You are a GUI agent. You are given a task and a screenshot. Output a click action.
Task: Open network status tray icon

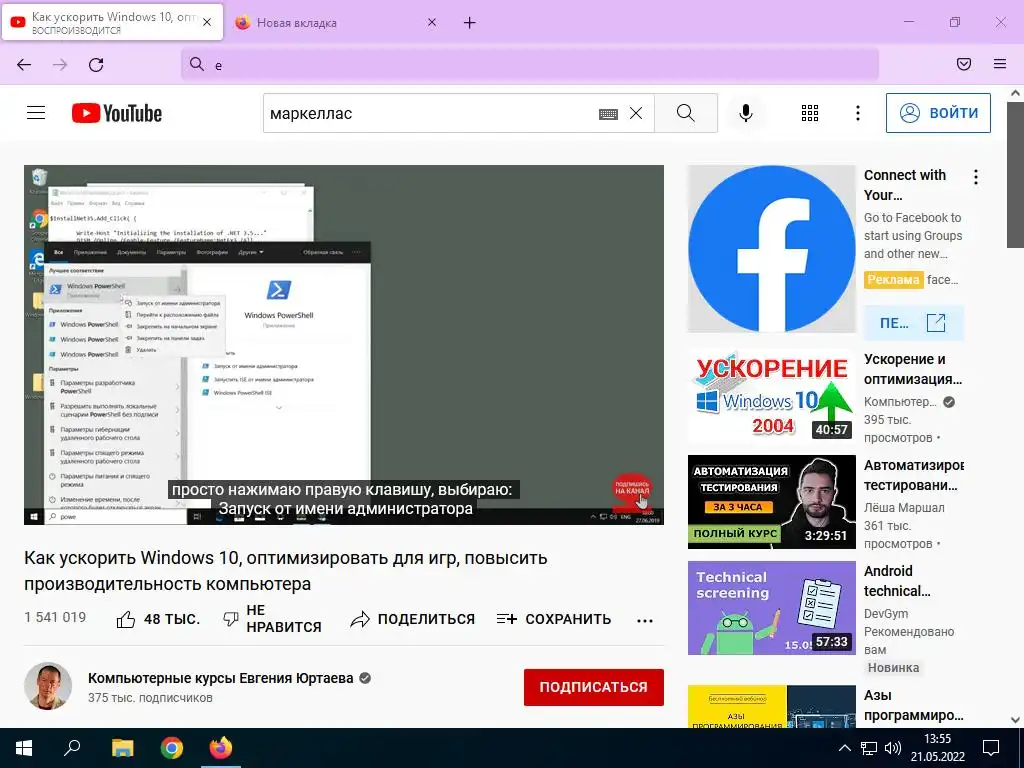(869, 748)
